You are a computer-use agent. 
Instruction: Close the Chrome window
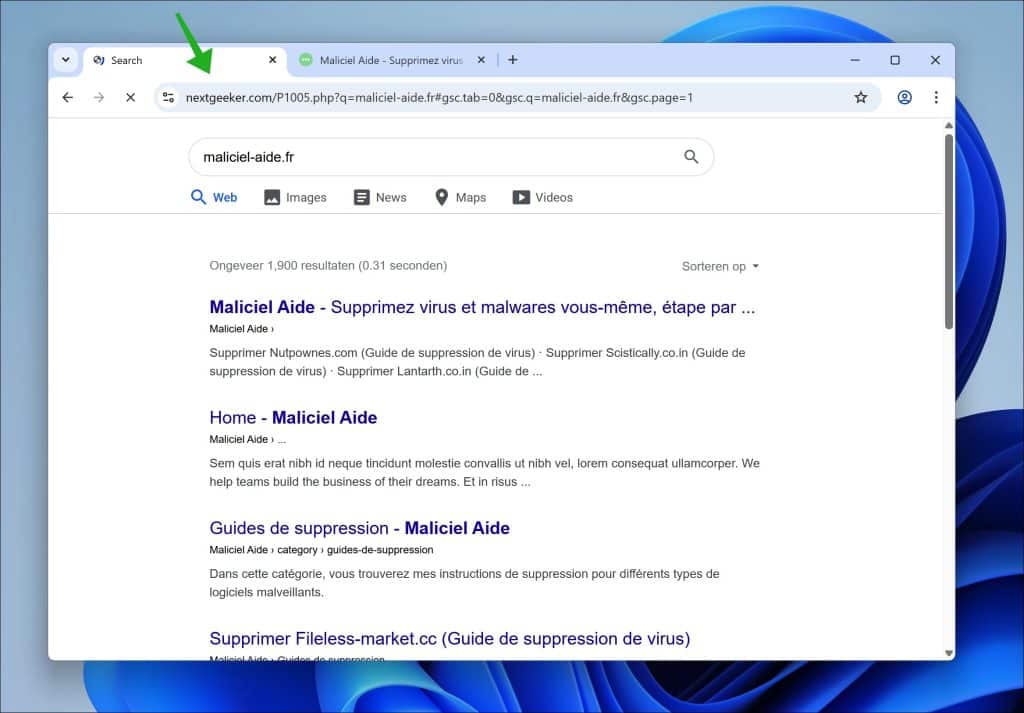(935, 60)
